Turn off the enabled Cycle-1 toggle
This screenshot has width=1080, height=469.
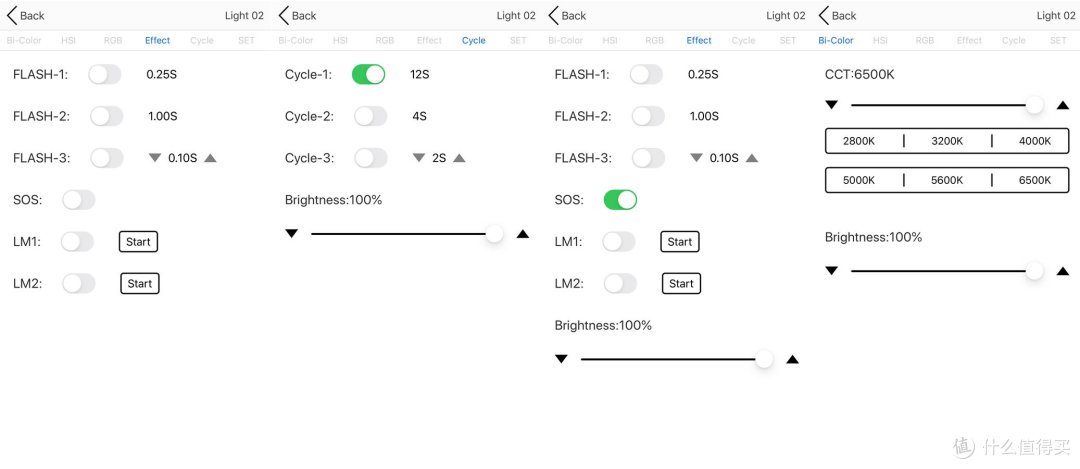(x=368, y=74)
